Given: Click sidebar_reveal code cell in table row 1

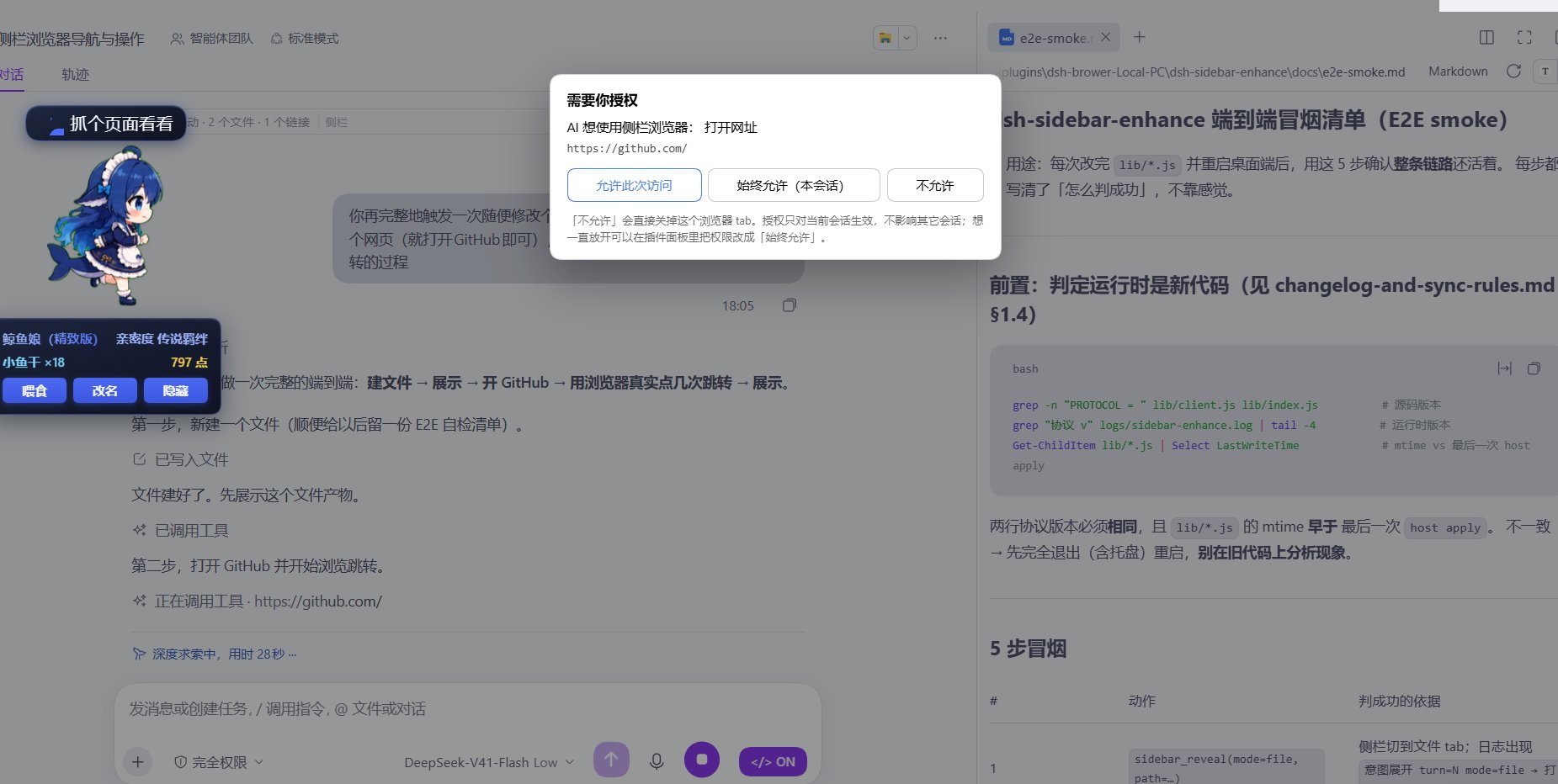Looking at the screenshot, I should pos(1226,767).
